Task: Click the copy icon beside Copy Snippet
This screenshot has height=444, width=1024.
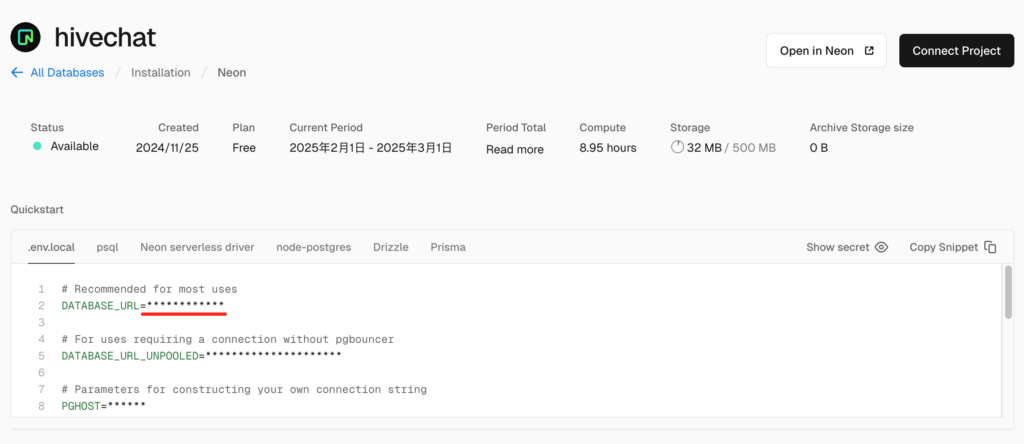Action: coord(990,247)
